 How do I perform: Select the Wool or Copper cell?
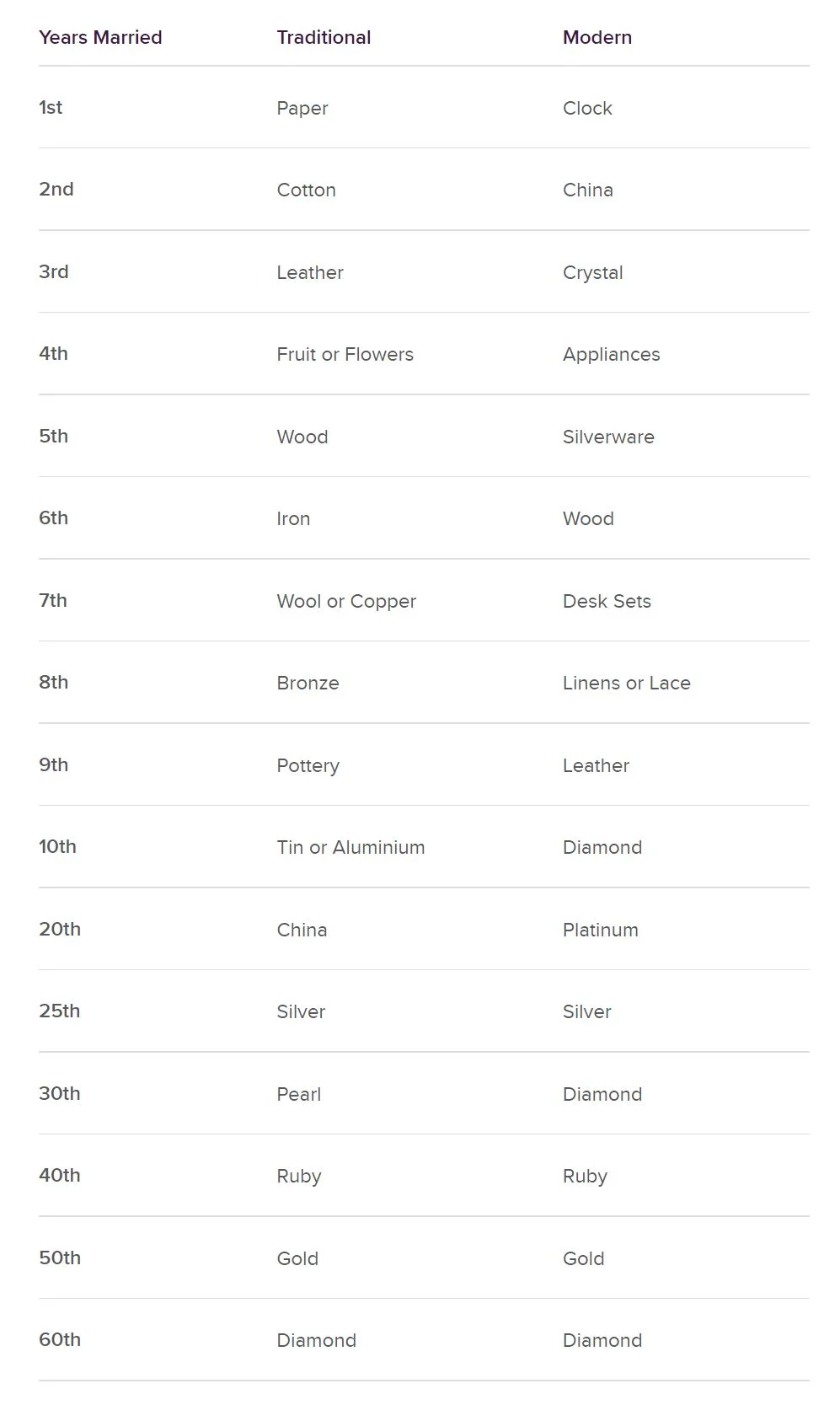click(x=346, y=602)
